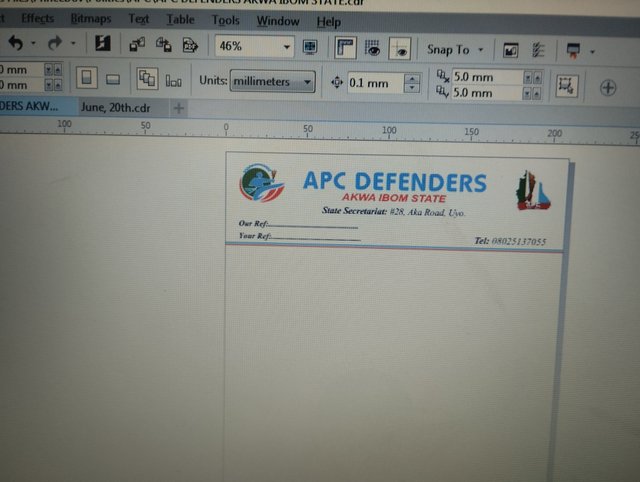Viewport: 640px width, 482px height.
Task: Toggle Show rulers button
Action: pos(345,48)
